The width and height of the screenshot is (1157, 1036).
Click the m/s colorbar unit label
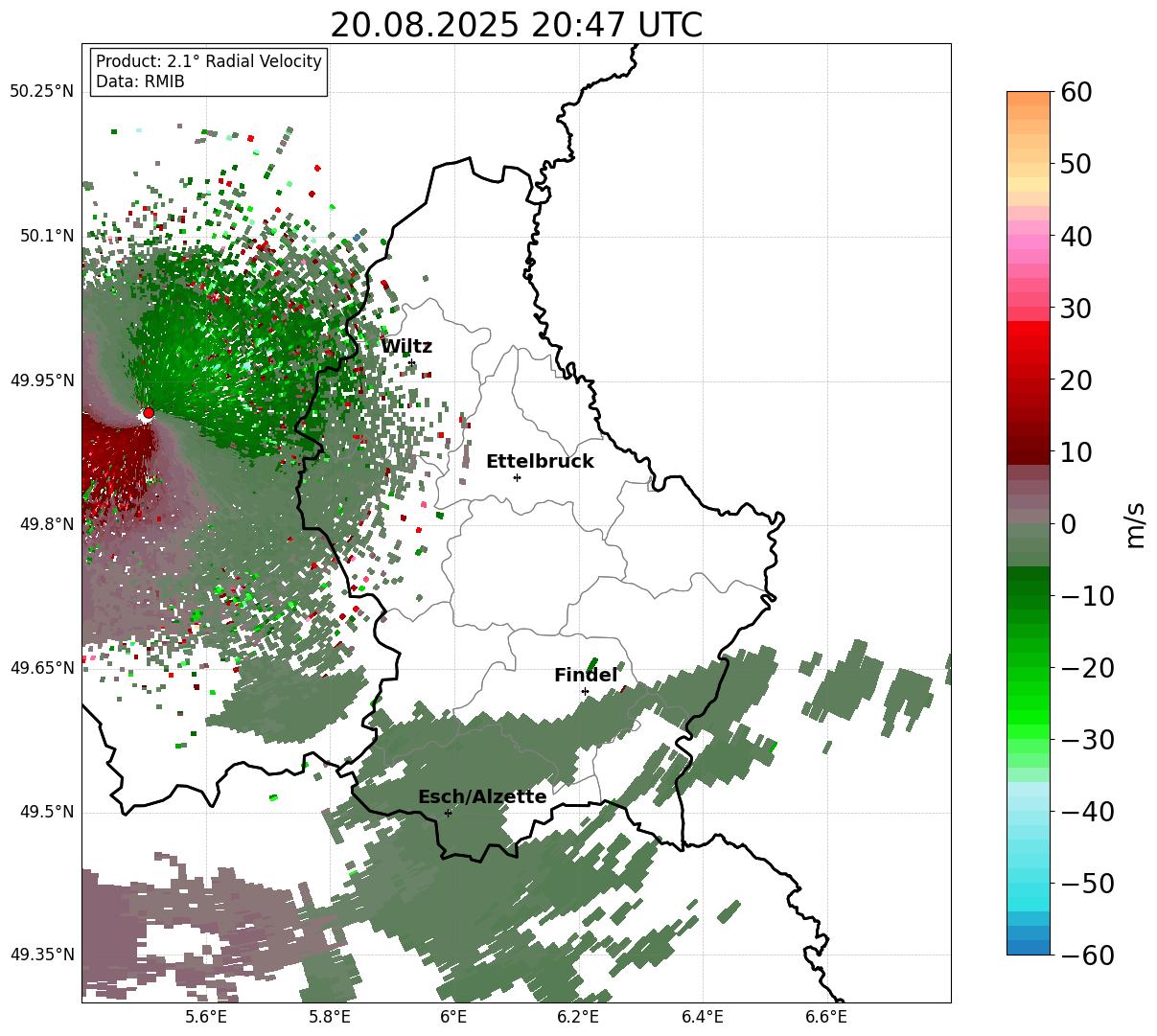tap(1135, 524)
